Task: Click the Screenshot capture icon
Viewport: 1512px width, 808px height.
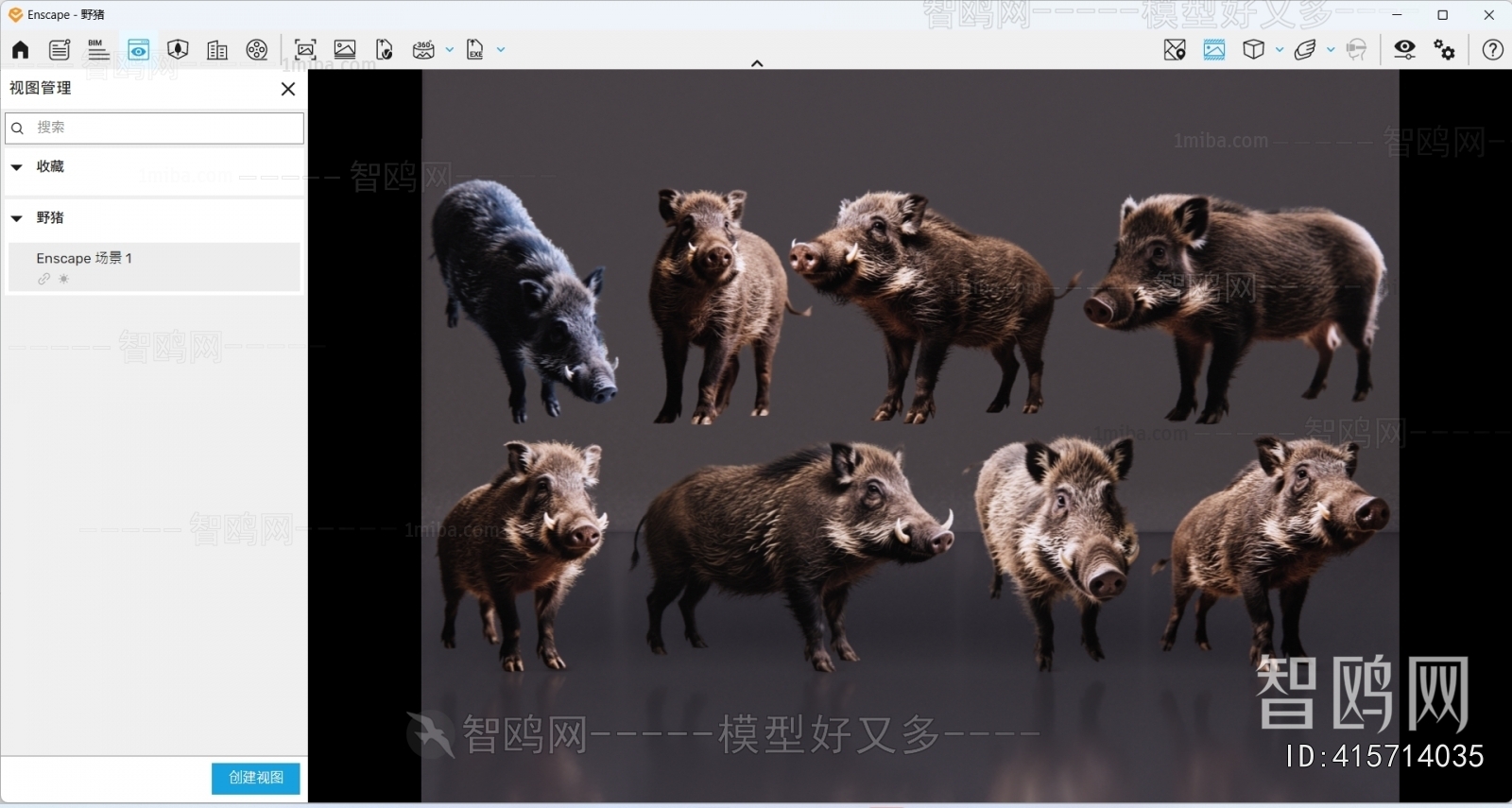Action: pyautogui.click(x=305, y=50)
